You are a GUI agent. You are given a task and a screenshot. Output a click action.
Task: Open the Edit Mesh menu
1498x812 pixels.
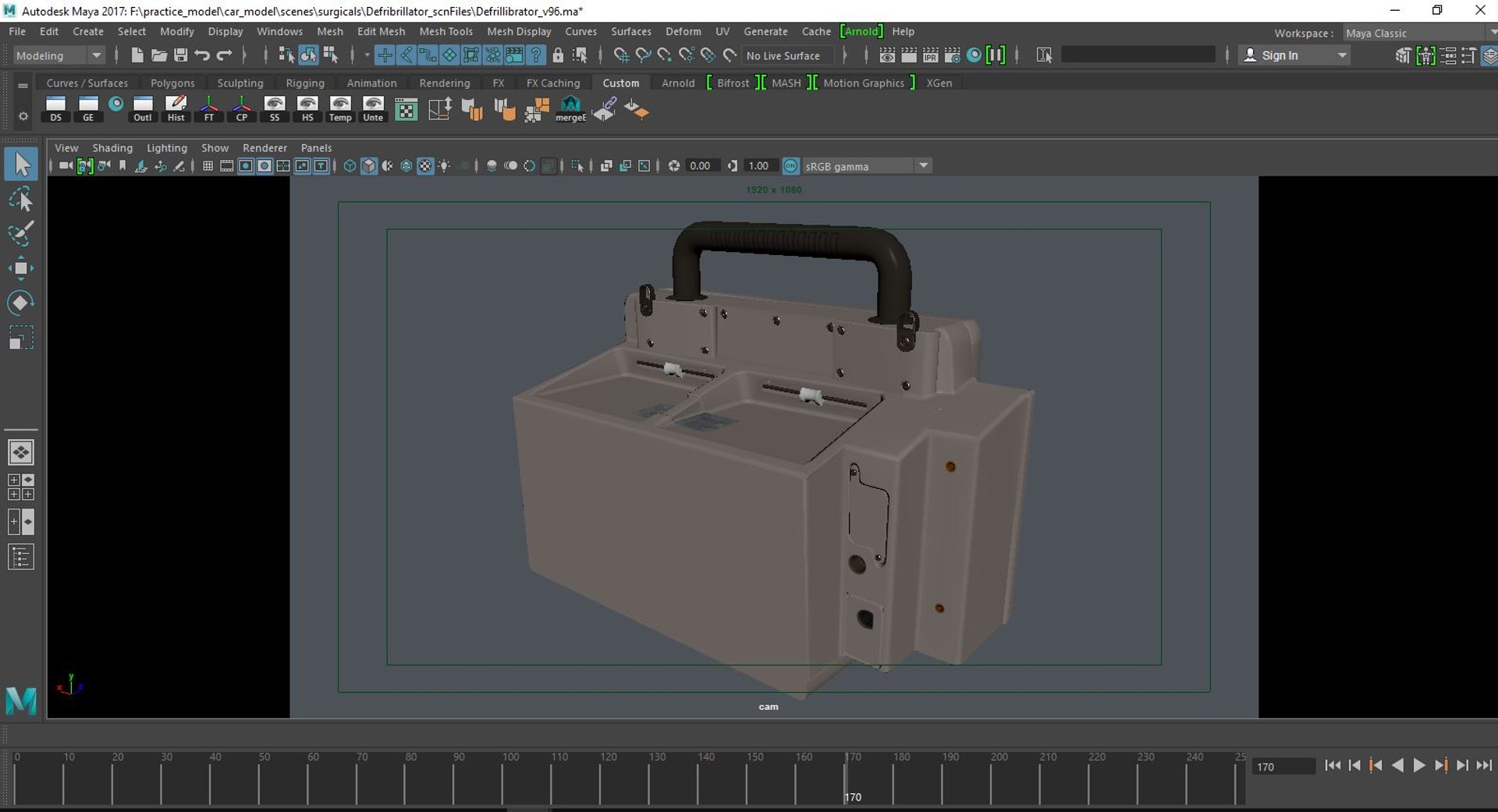click(381, 31)
